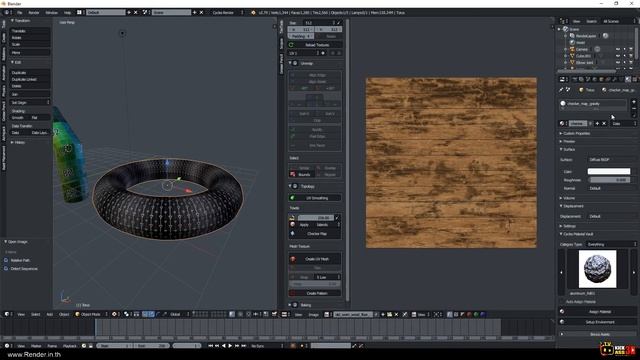Add a new screen layout with plus icon
640x360 pixels.
129,13
